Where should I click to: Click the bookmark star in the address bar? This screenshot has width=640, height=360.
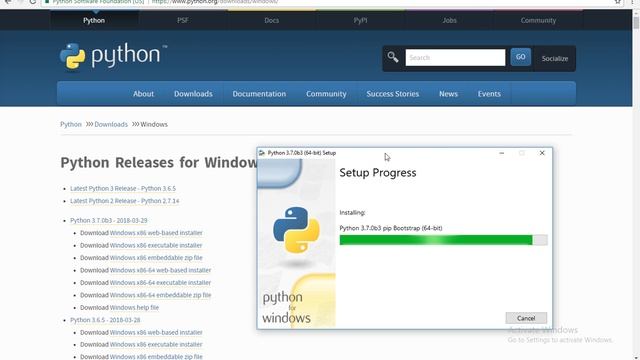pyautogui.click(x=618, y=2)
